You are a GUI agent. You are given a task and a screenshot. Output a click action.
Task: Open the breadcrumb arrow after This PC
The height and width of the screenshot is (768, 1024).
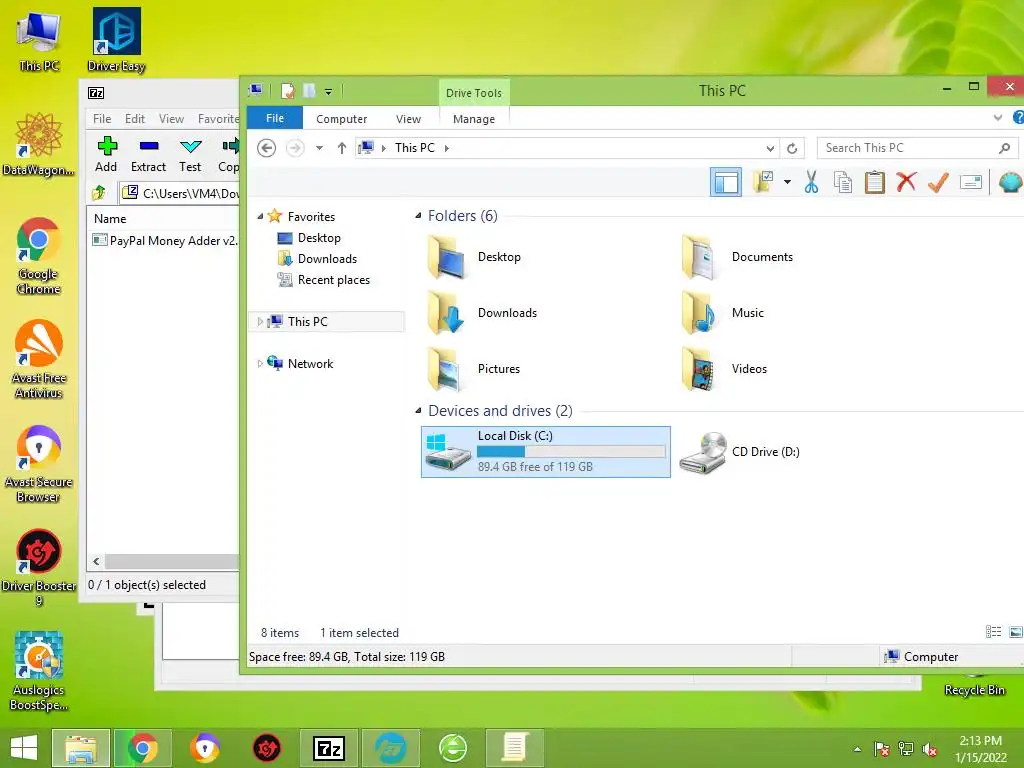[447, 148]
